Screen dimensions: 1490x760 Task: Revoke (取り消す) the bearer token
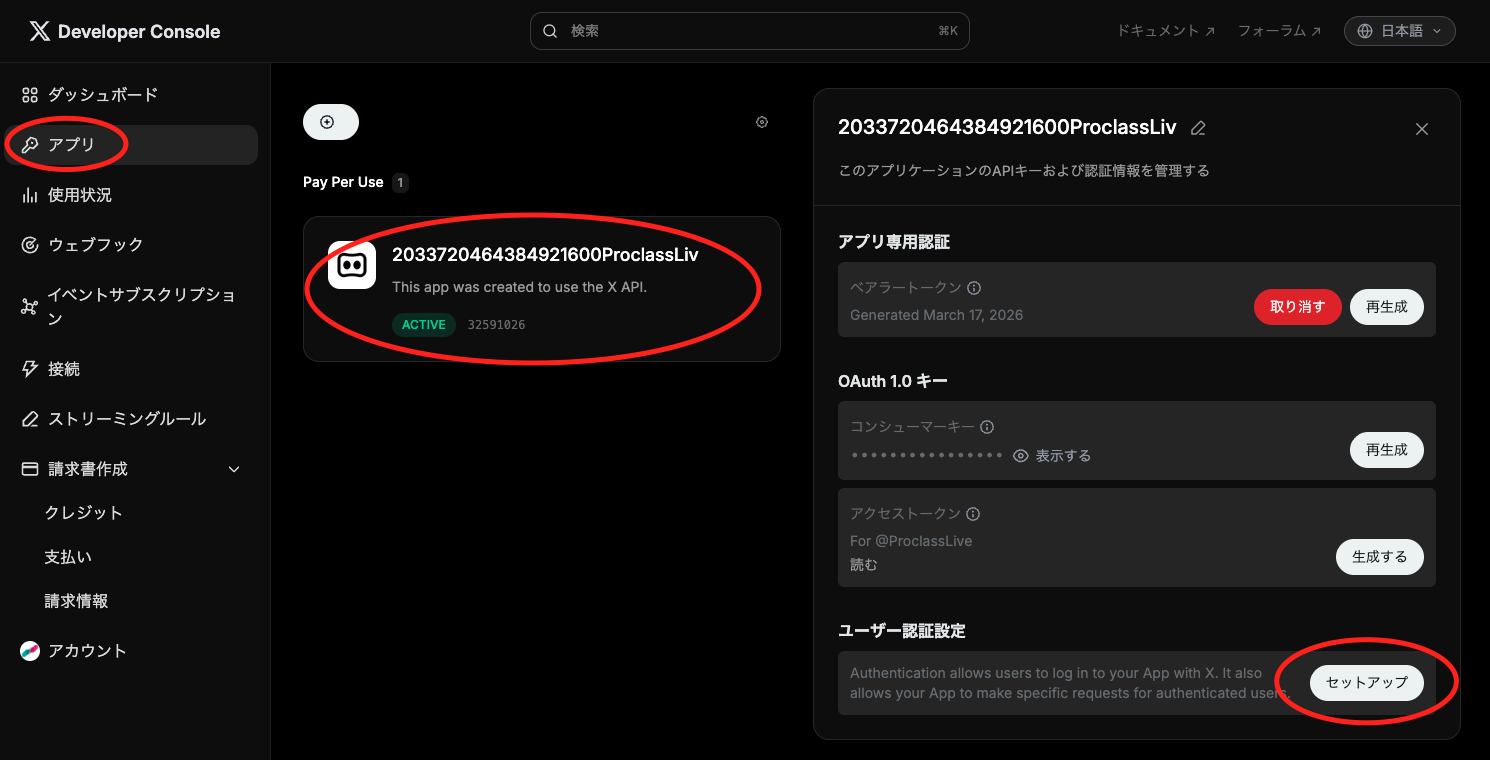point(1298,307)
